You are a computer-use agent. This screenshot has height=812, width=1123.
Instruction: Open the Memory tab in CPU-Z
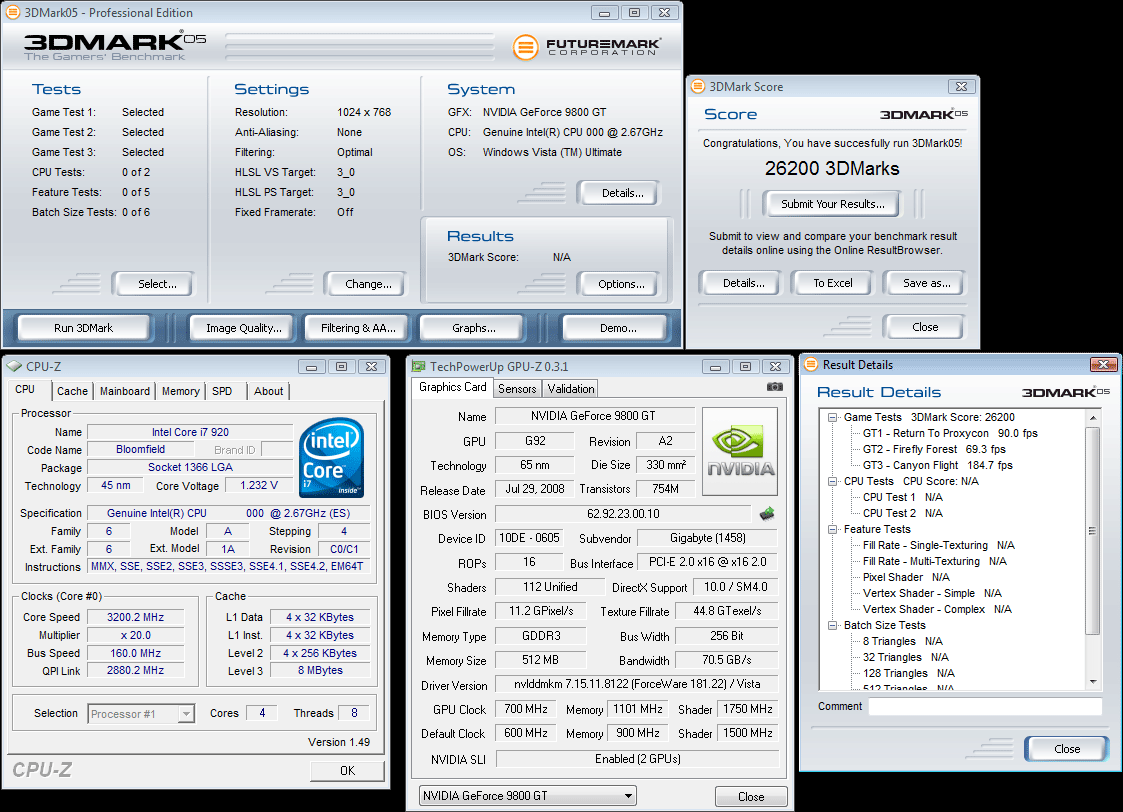coord(180,391)
